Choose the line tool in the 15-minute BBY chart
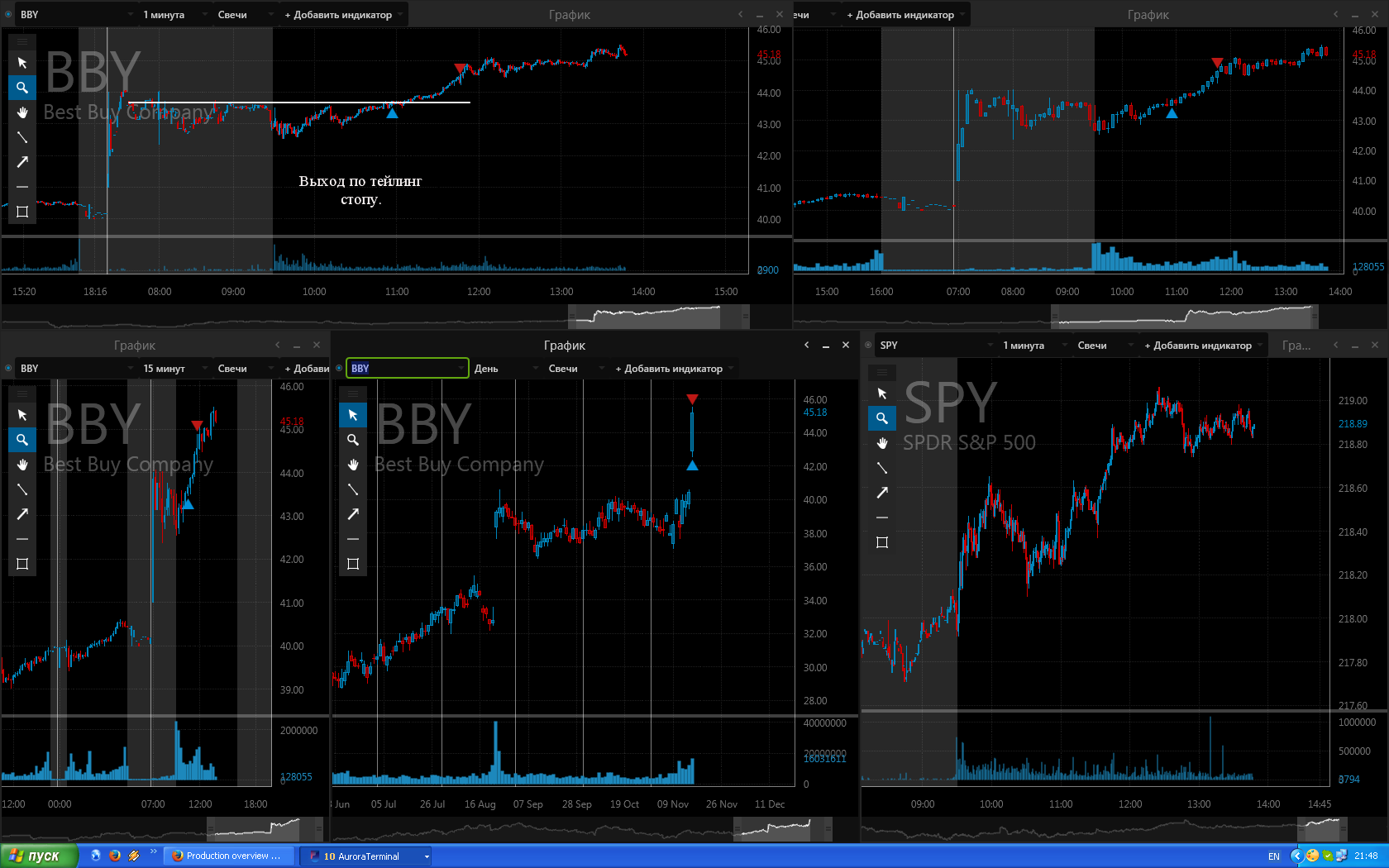 [x=22, y=489]
